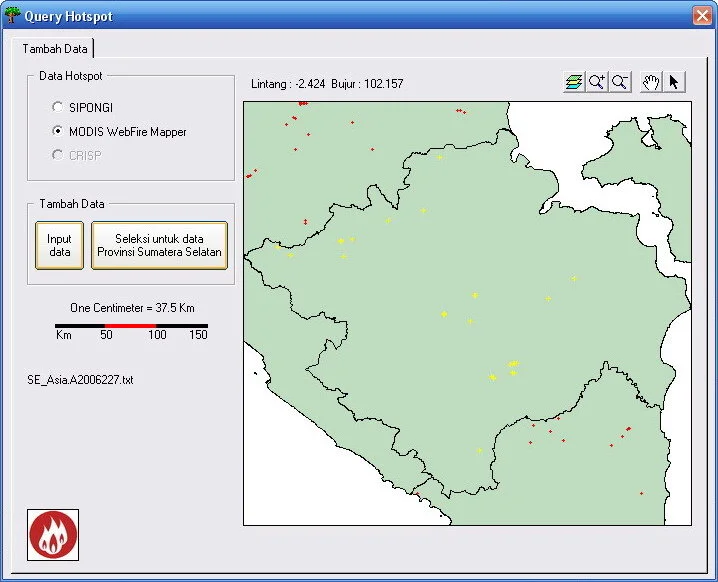
Task: Choose the arrow pointer selection tool
Action: 674,82
